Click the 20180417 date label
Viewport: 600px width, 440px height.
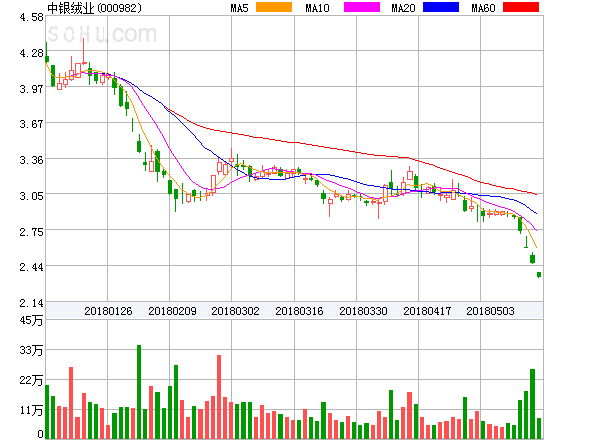click(x=427, y=311)
